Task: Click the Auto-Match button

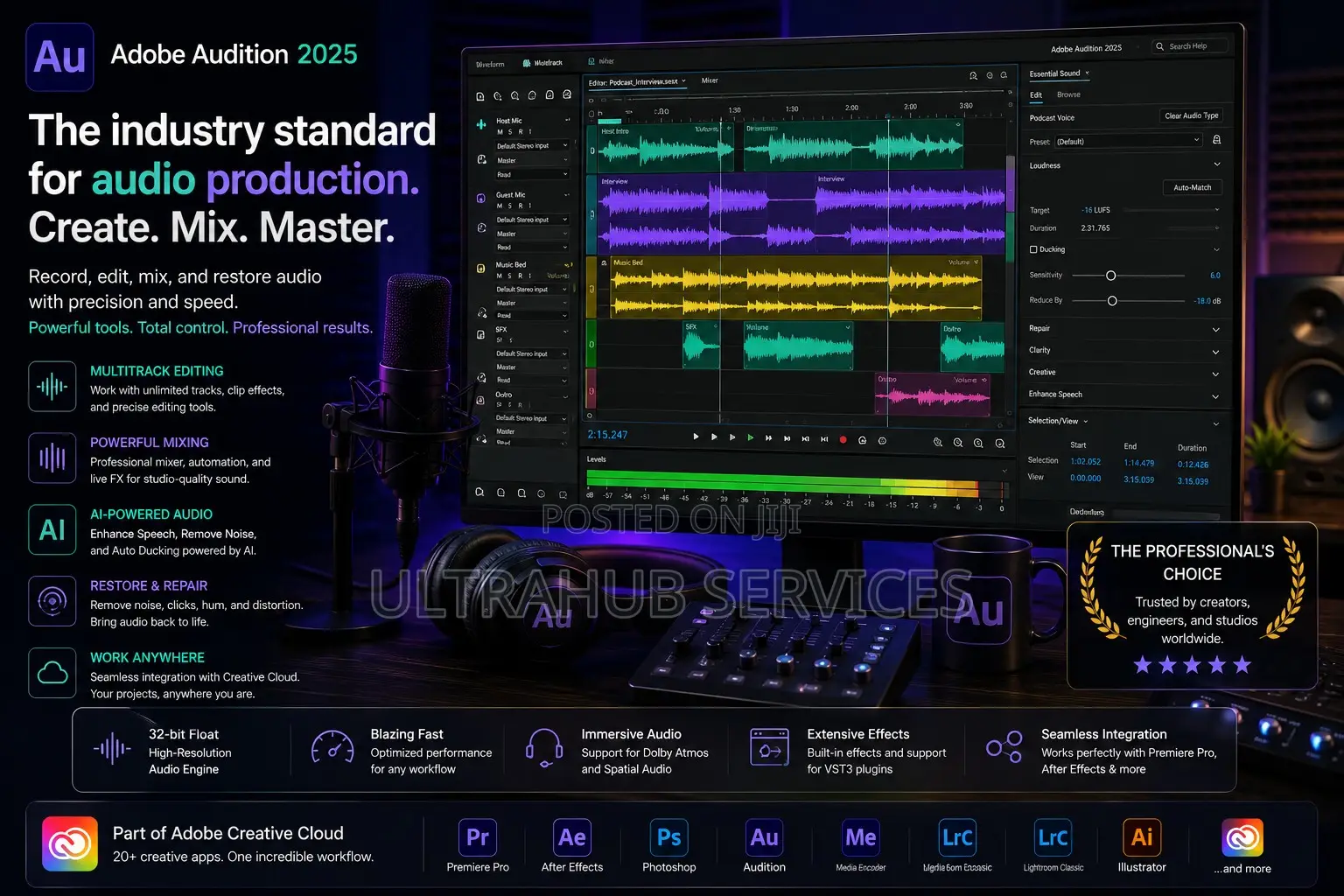Action: [1192, 187]
